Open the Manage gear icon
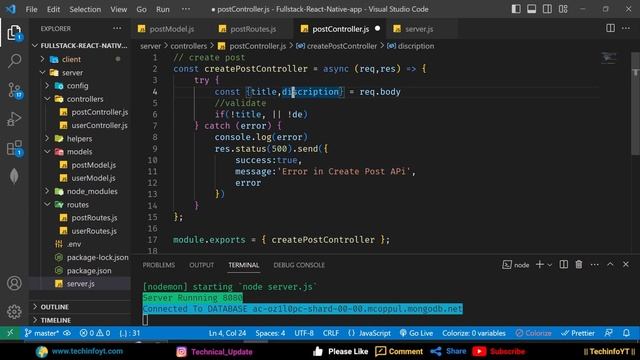Image resolution: width=640 pixels, height=360 pixels. click(x=14, y=312)
